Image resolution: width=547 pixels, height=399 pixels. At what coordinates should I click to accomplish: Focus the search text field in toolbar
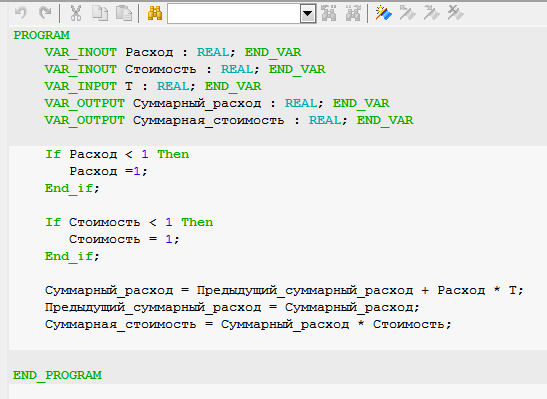234,14
